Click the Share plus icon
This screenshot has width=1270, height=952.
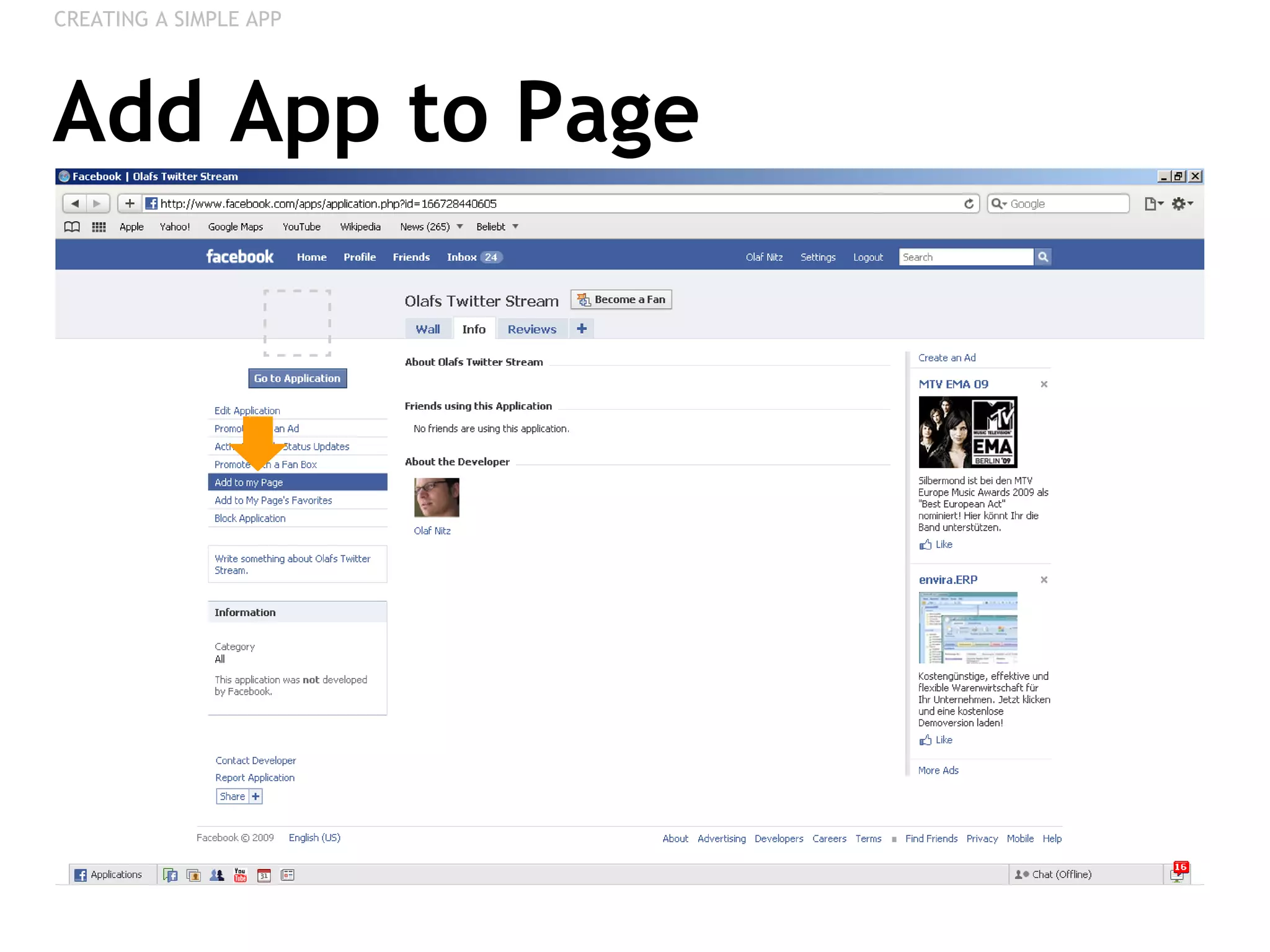point(255,796)
